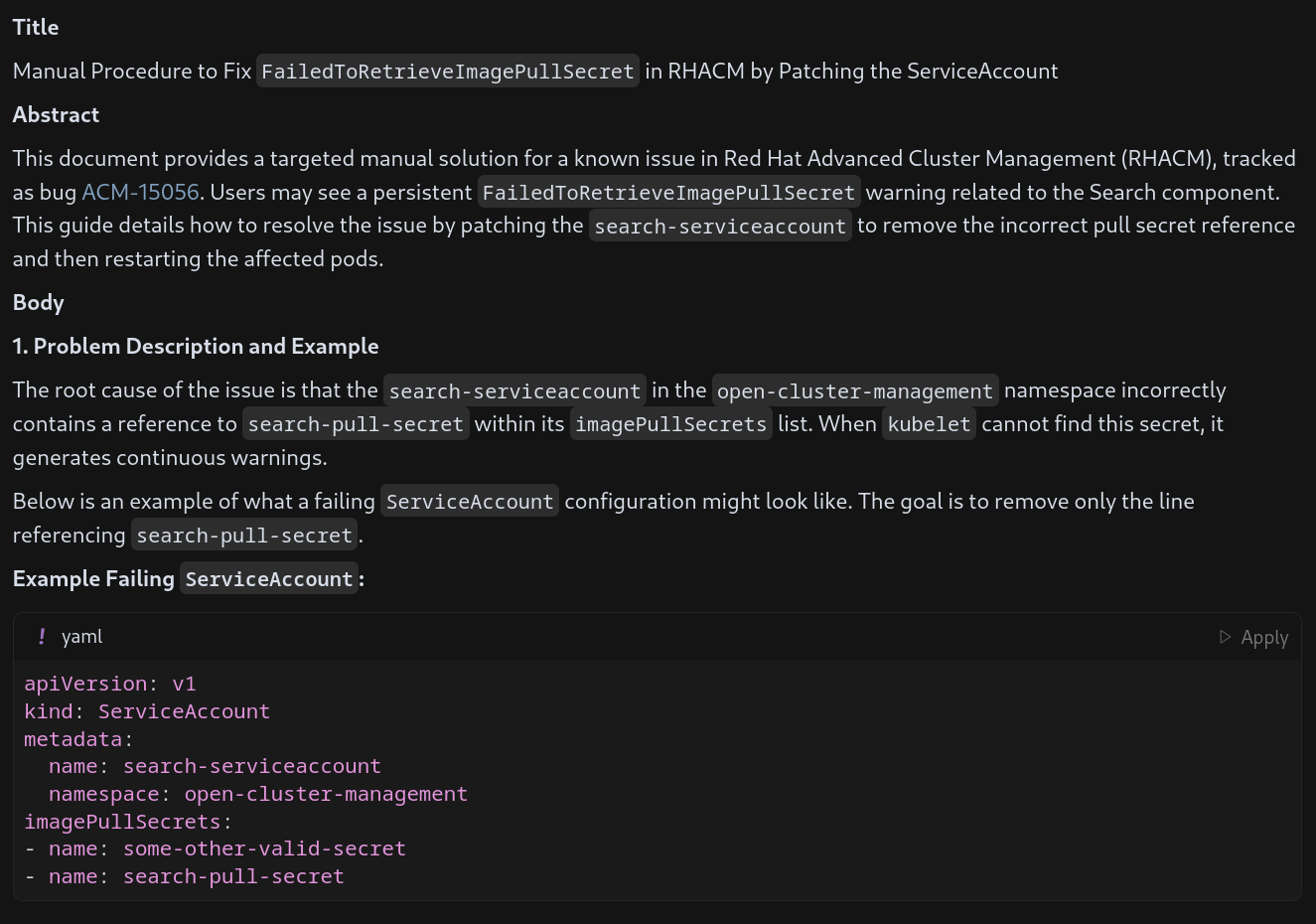This screenshot has width=1316, height=924.
Task: Click FailedToRetrieveImagePullSecret code in the abstract paragraph
Action: pyautogui.click(x=668, y=193)
